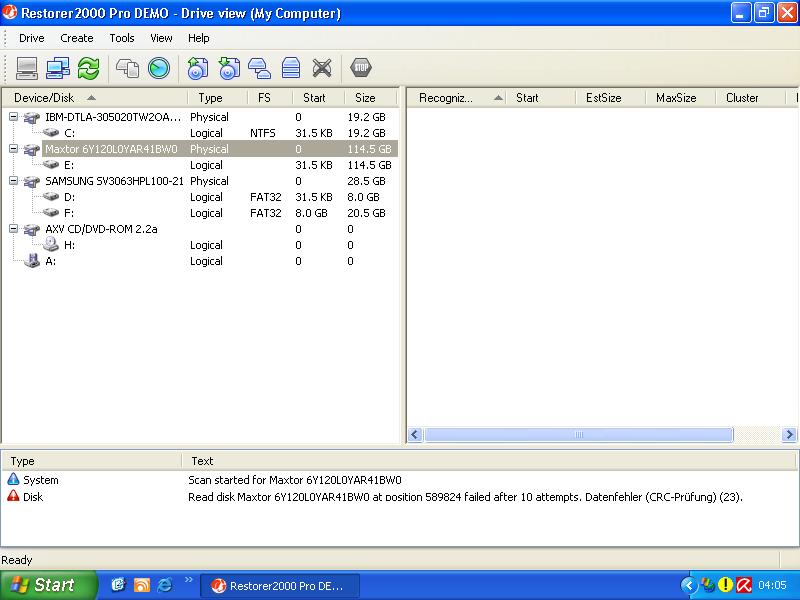Click the create virtual volume set icon
Image resolution: width=800 pixels, height=600 pixels.
pyautogui.click(x=291, y=68)
